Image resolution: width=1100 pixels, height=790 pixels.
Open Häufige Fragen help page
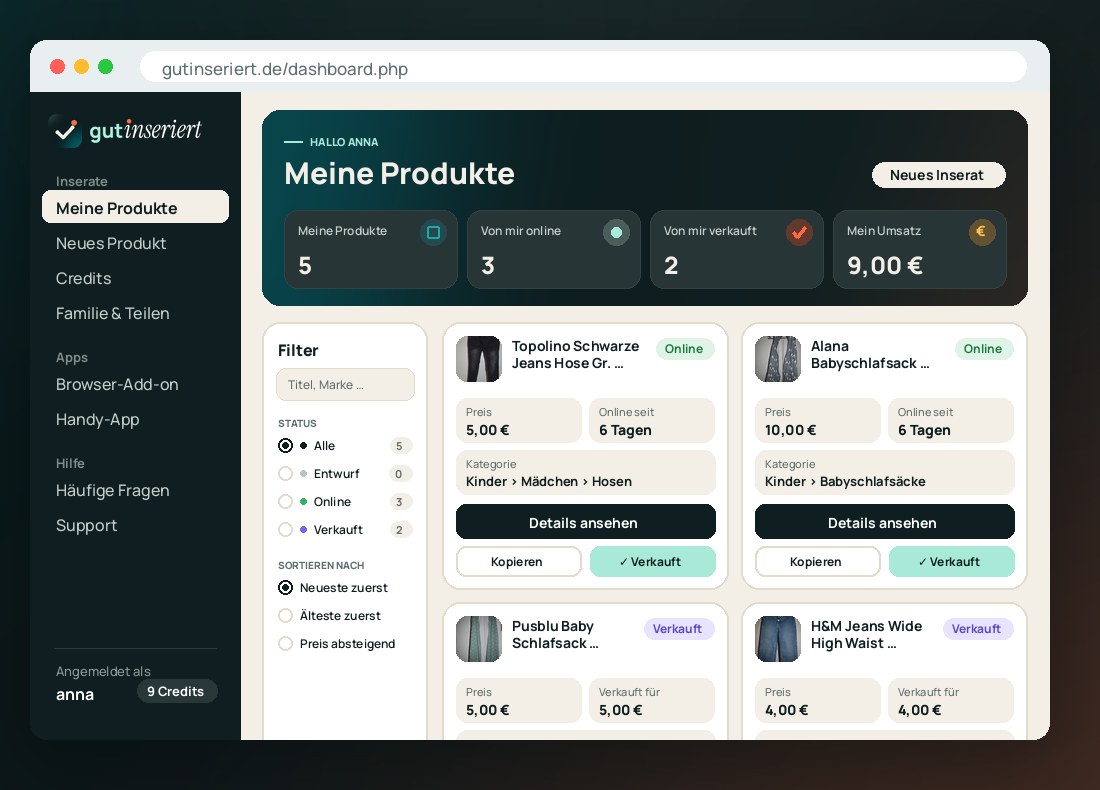[112, 490]
